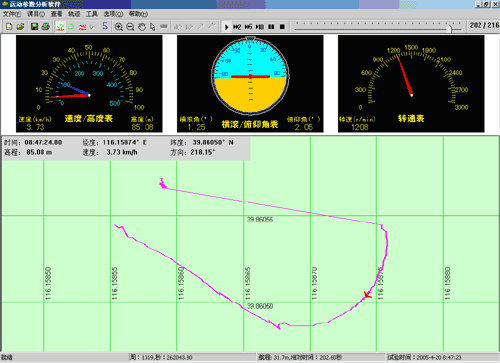Save using the floppy disk icon
500x363 pixels.
34,27
